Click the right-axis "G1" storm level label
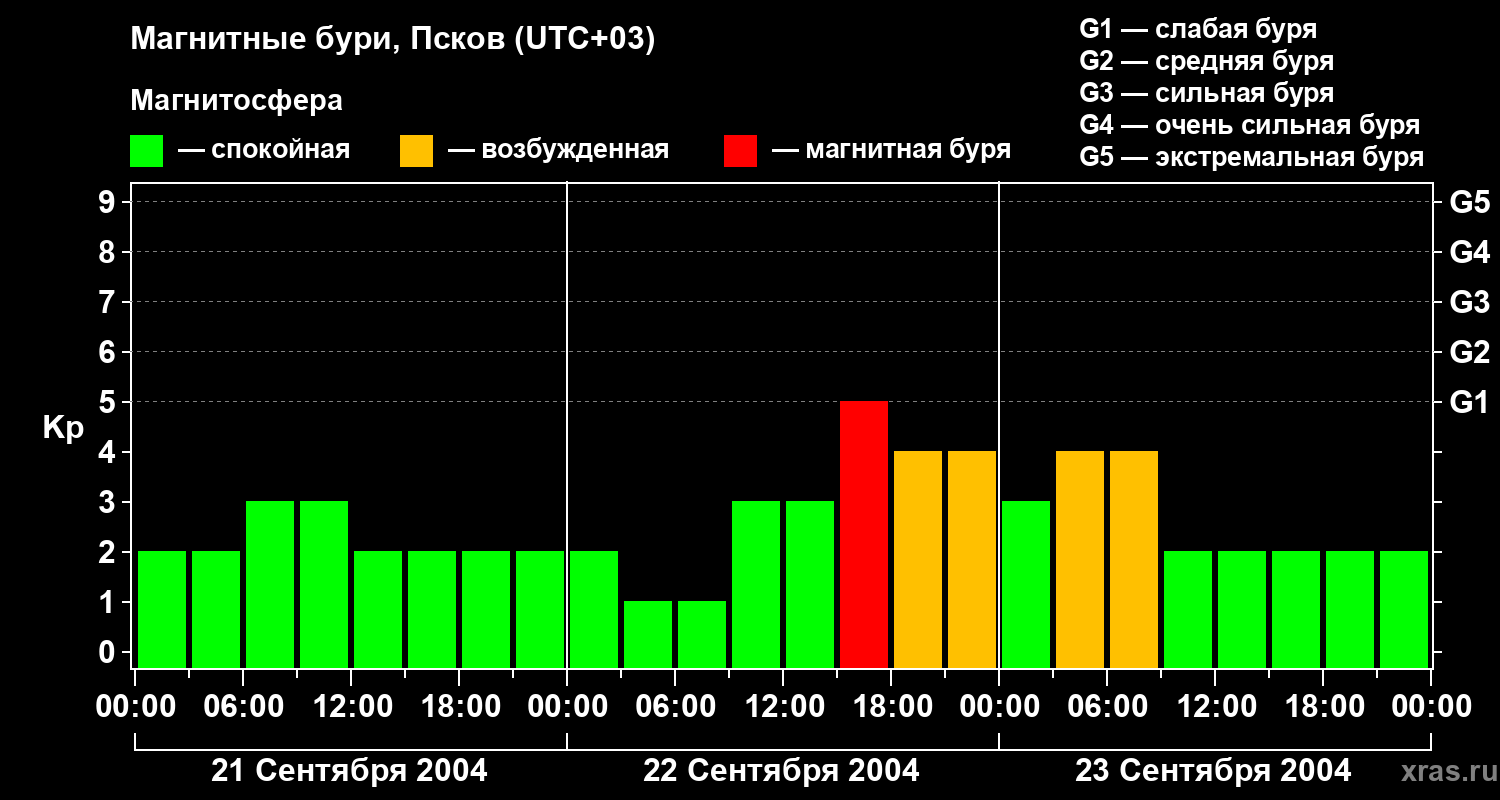The height and width of the screenshot is (800, 1500). click(1469, 402)
